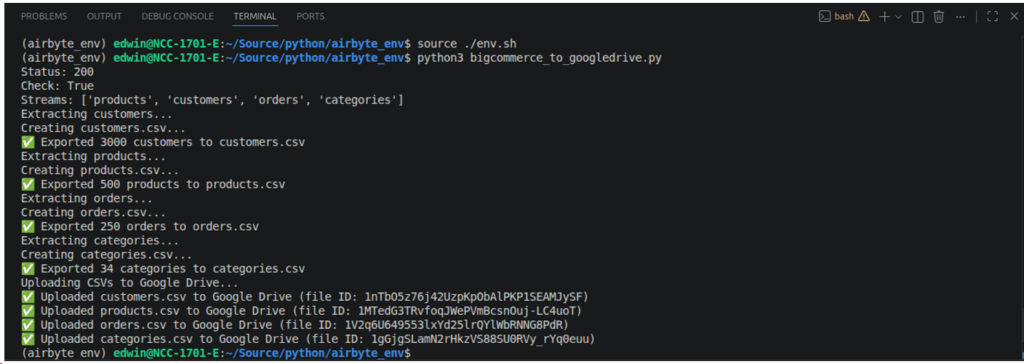Viewport: 1024px width, 364px height.
Task: Click 'Uploading CSVs to Google Drive...' line
Action: pyautogui.click(x=130, y=283)
